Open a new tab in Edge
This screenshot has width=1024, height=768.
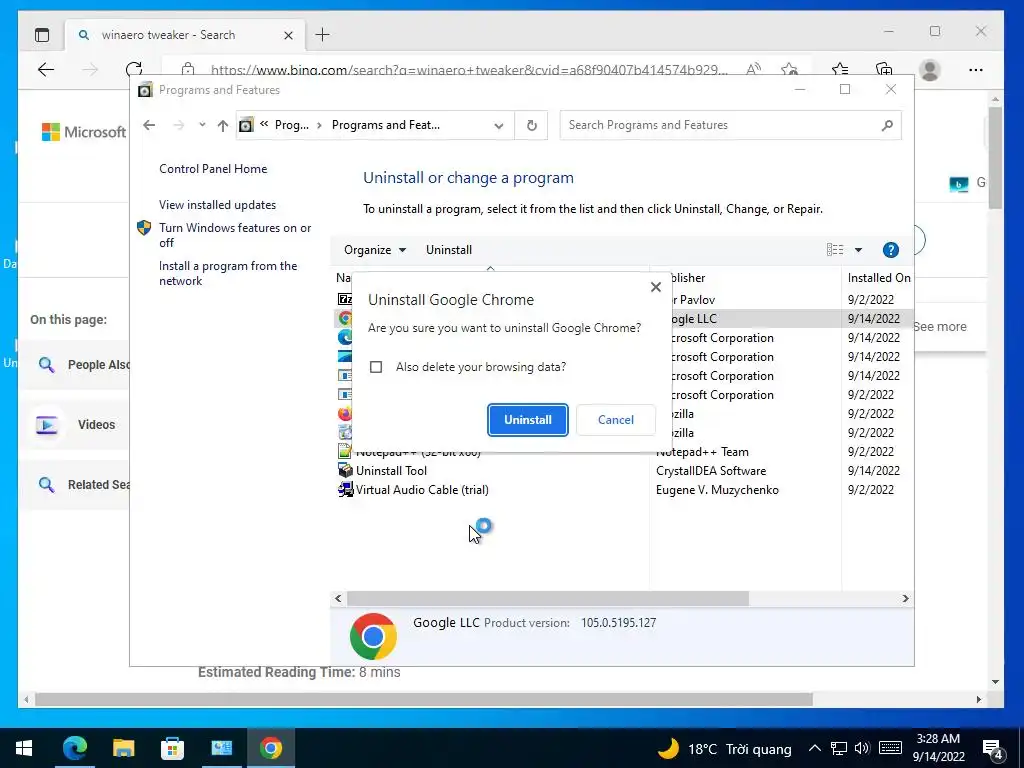323,35
